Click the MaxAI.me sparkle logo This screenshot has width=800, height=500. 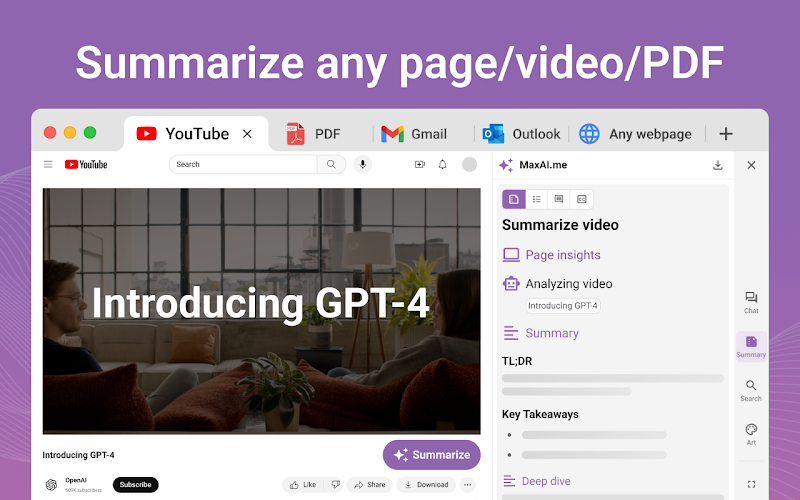pos(506,165)
